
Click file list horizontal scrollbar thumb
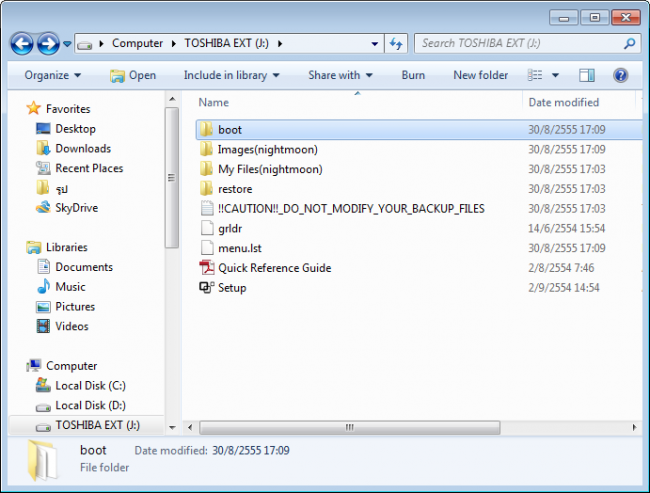[x=349, y=427]
